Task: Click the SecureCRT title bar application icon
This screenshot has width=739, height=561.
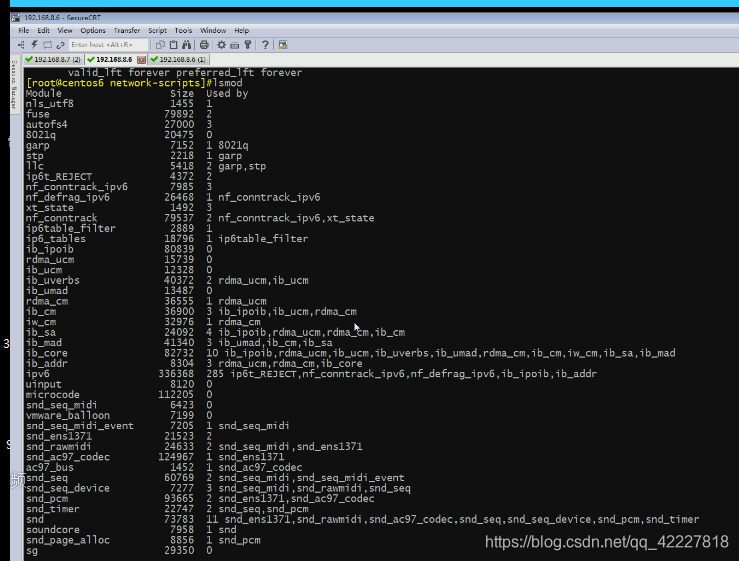Action: (16, 18)
